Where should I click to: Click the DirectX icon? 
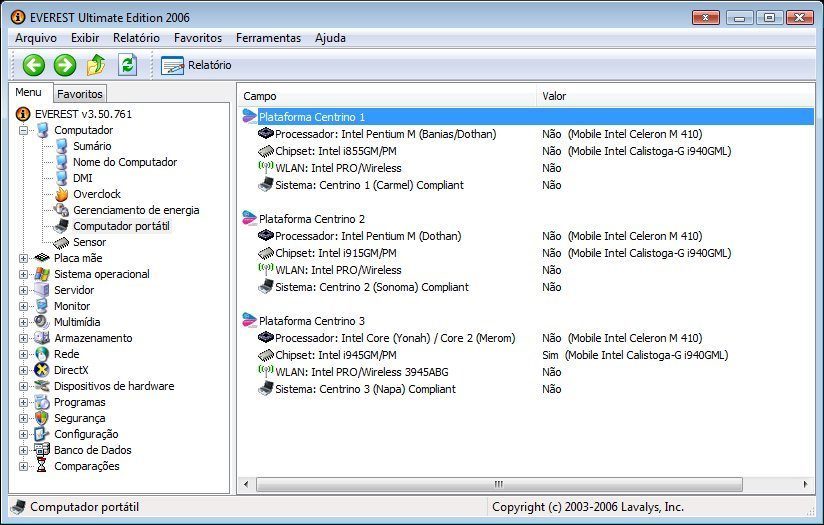[42, 370]
